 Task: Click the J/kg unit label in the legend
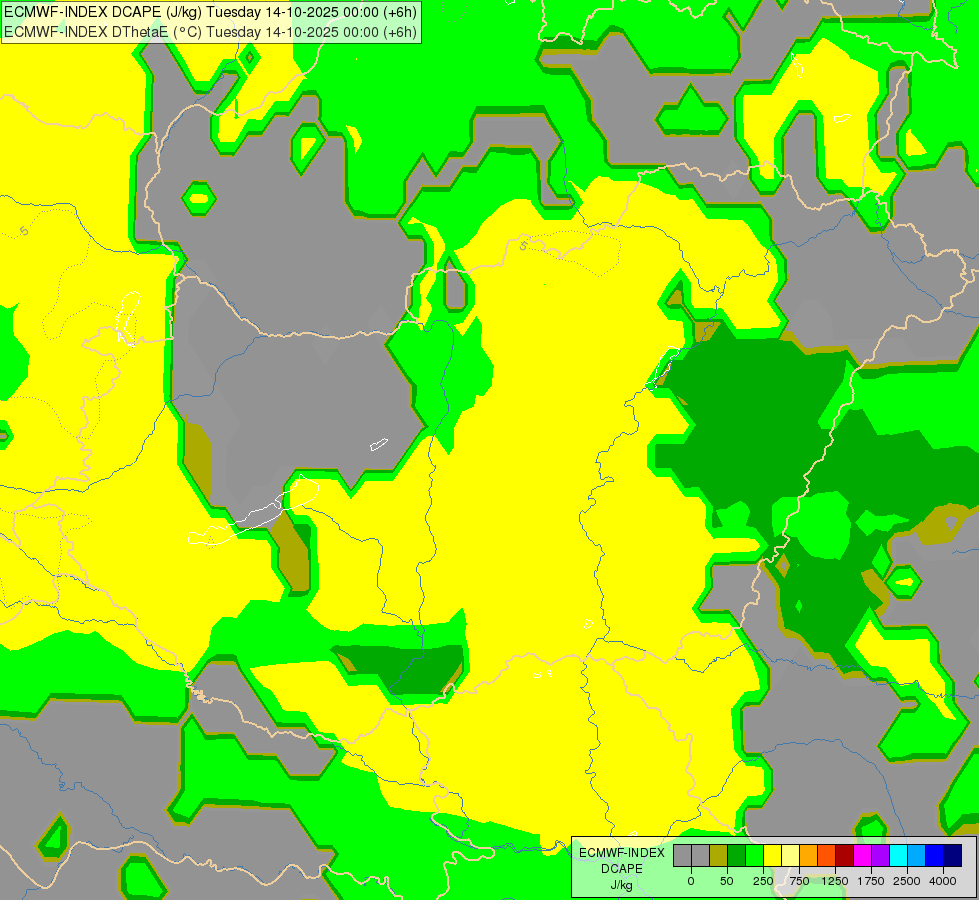click(x=622, y=885)
